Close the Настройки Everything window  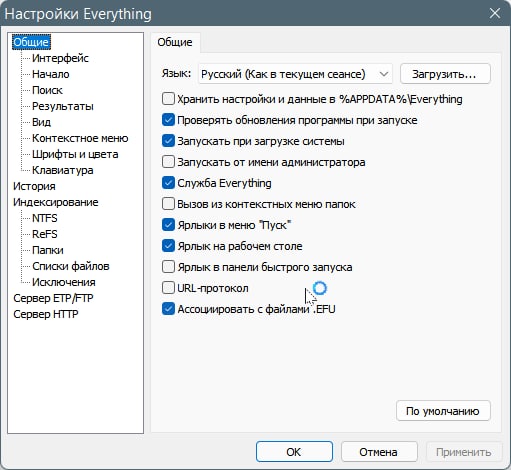pos(494,14)
